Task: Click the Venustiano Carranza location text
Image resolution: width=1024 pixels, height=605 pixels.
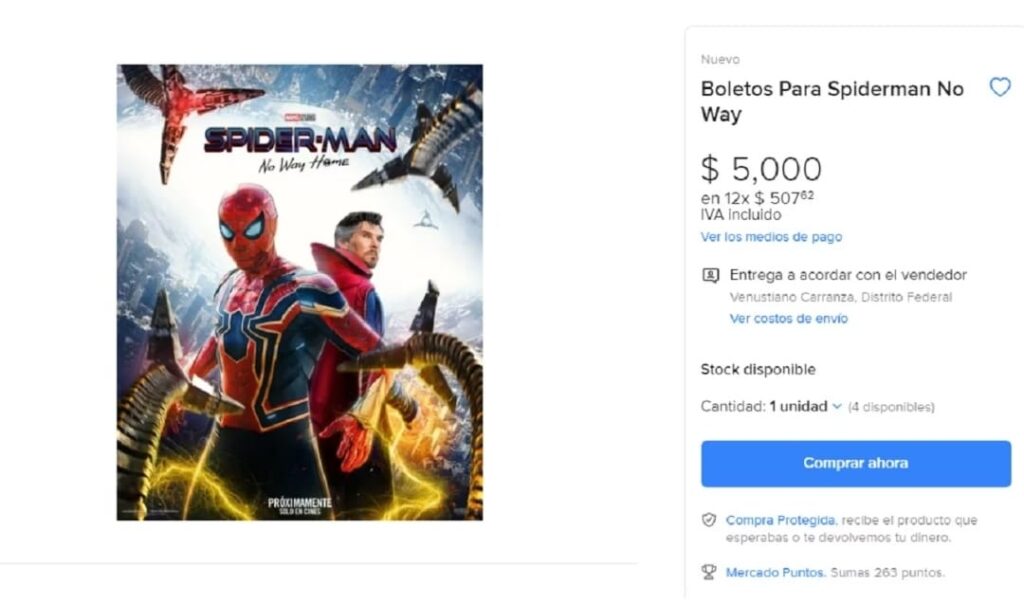Action: [840, 297]
